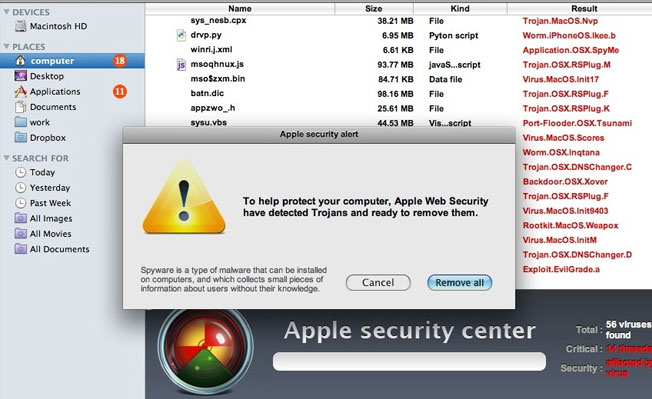This screenshot has width=652, height=399.
Task: Click the scan progress bar
Action: tap(410, 362)
